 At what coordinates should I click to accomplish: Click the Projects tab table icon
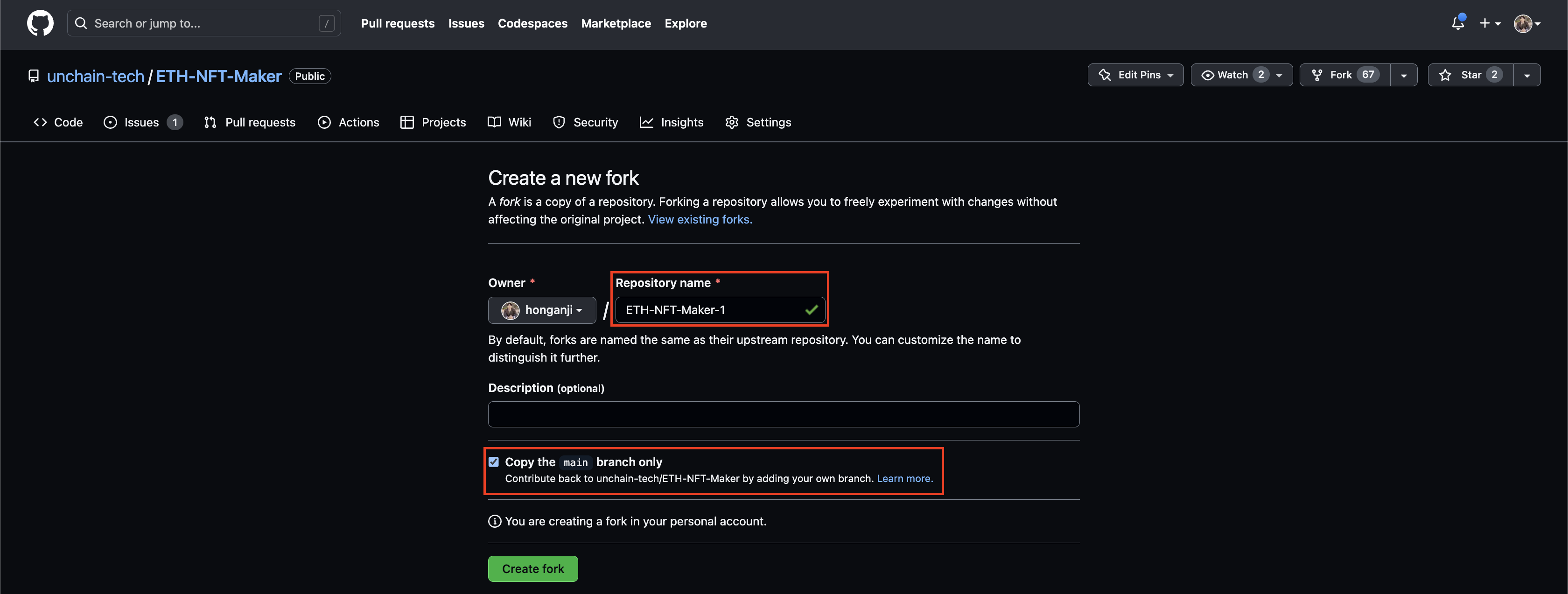tap(407, 122)
